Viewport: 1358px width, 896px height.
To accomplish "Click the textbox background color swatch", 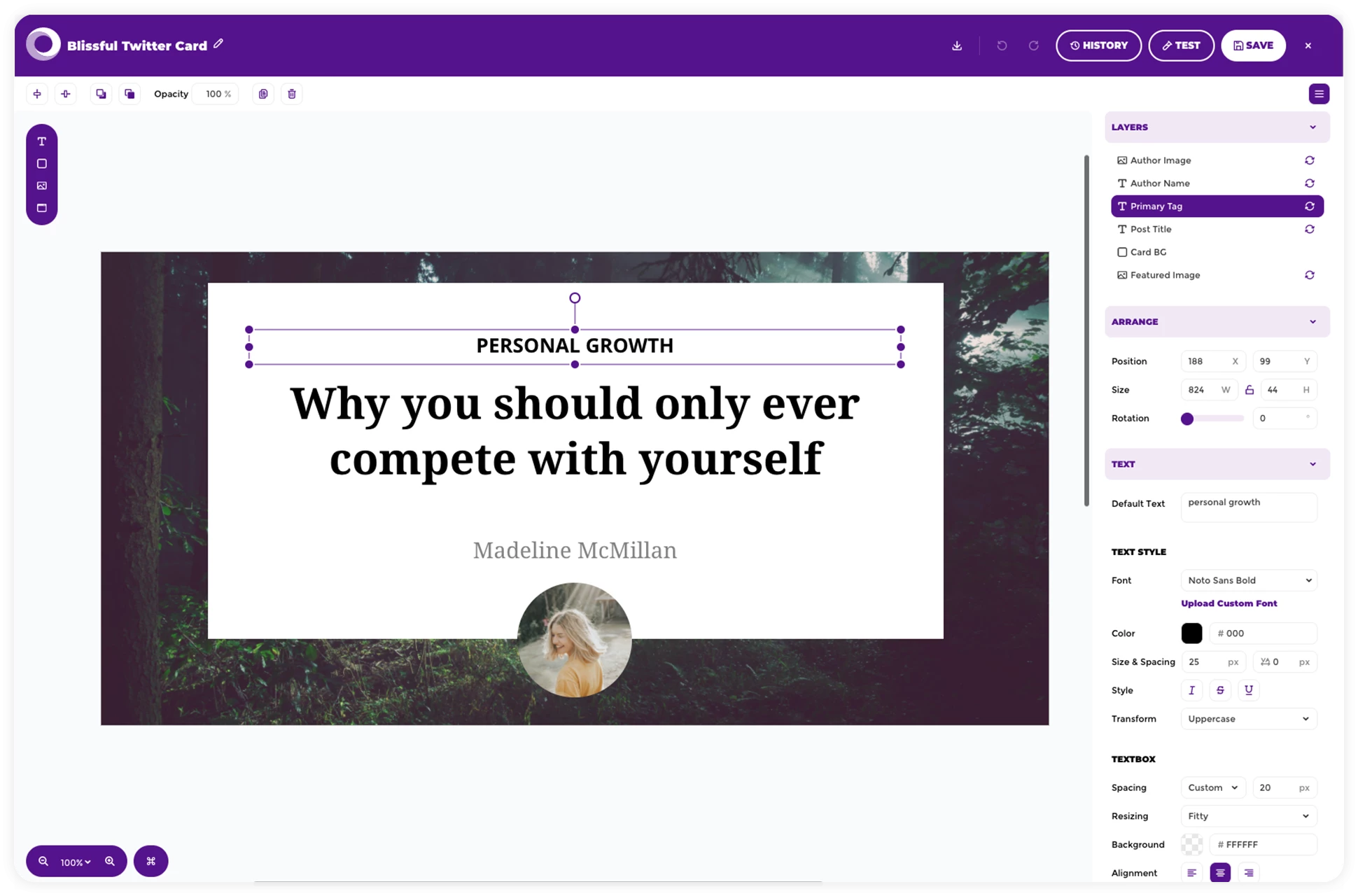I will (1191, 845).
